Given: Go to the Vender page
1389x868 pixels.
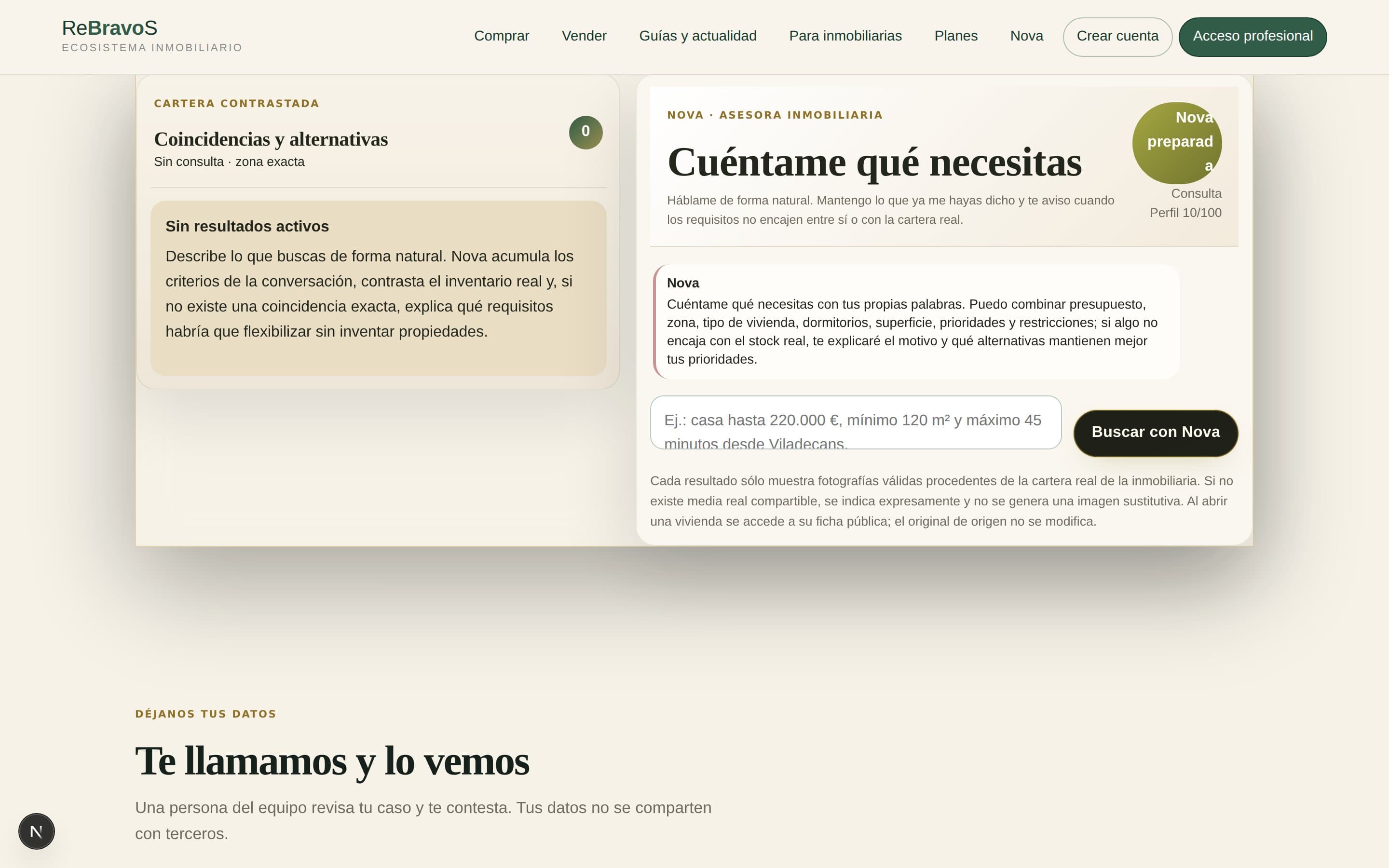Looking at the screenshot, I should [584, 36].
